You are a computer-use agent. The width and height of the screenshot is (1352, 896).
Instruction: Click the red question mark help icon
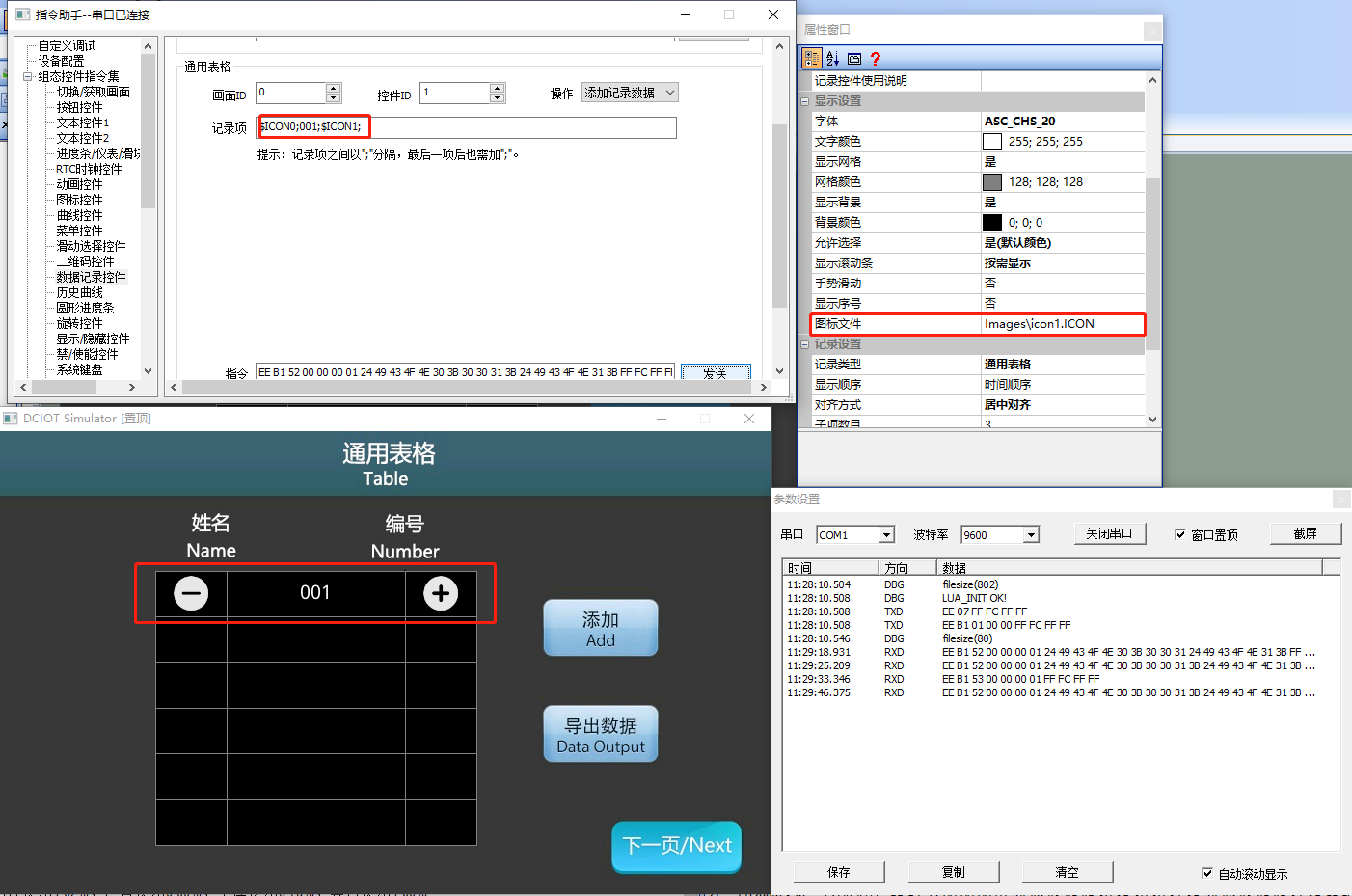875,59
